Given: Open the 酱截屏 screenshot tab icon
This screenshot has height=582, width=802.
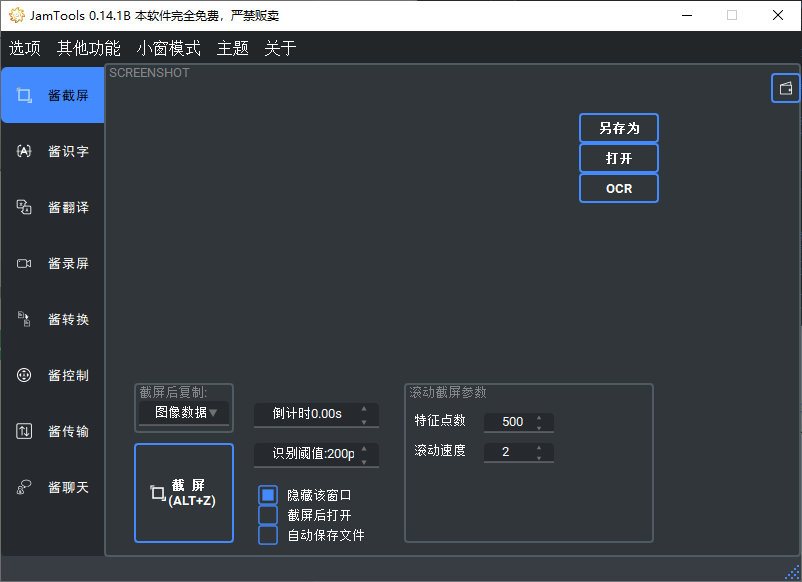Looking at the screenshot, I should [24, 95].
